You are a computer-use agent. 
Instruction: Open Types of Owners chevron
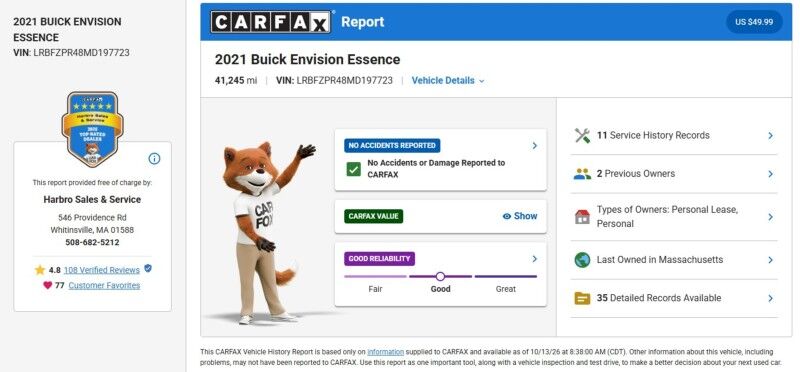click(770, 217)
